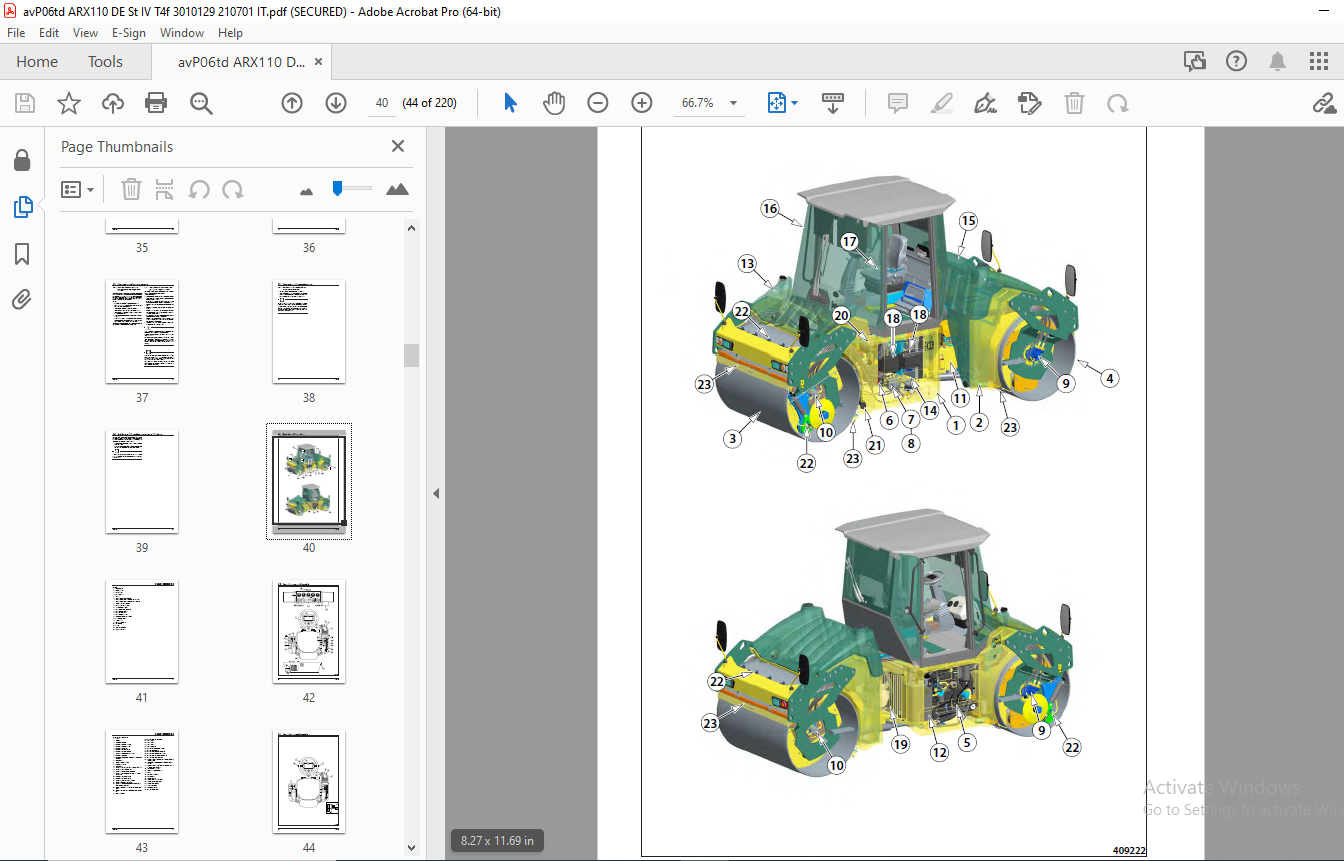The width and height of the screenshot is (1344, 861).
Task: Switch to the Tools tab
Action: coord(105,61)
